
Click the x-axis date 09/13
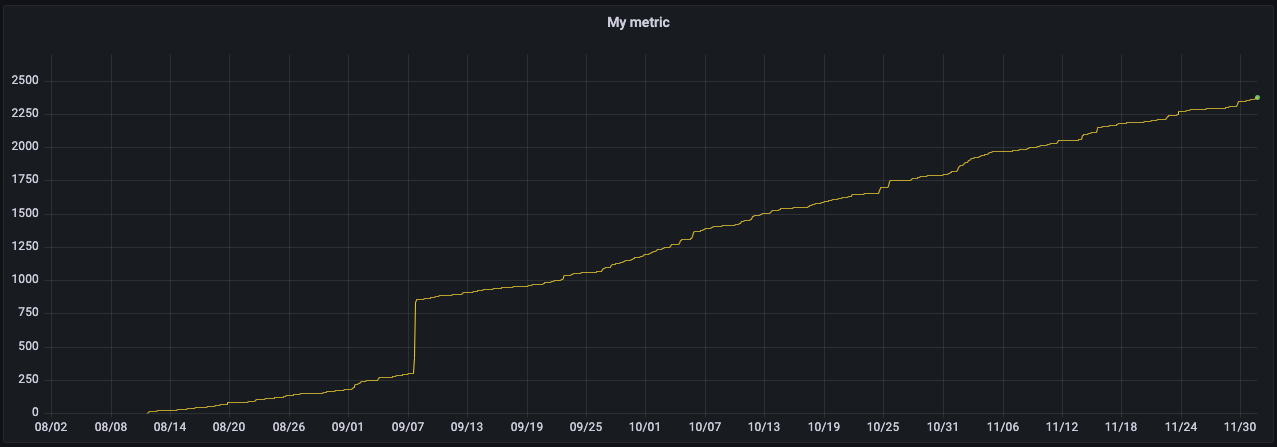point(467,426)
